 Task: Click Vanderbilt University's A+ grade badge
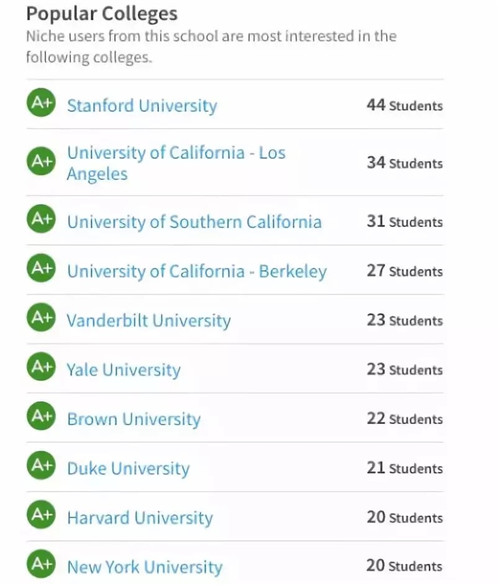41,317
